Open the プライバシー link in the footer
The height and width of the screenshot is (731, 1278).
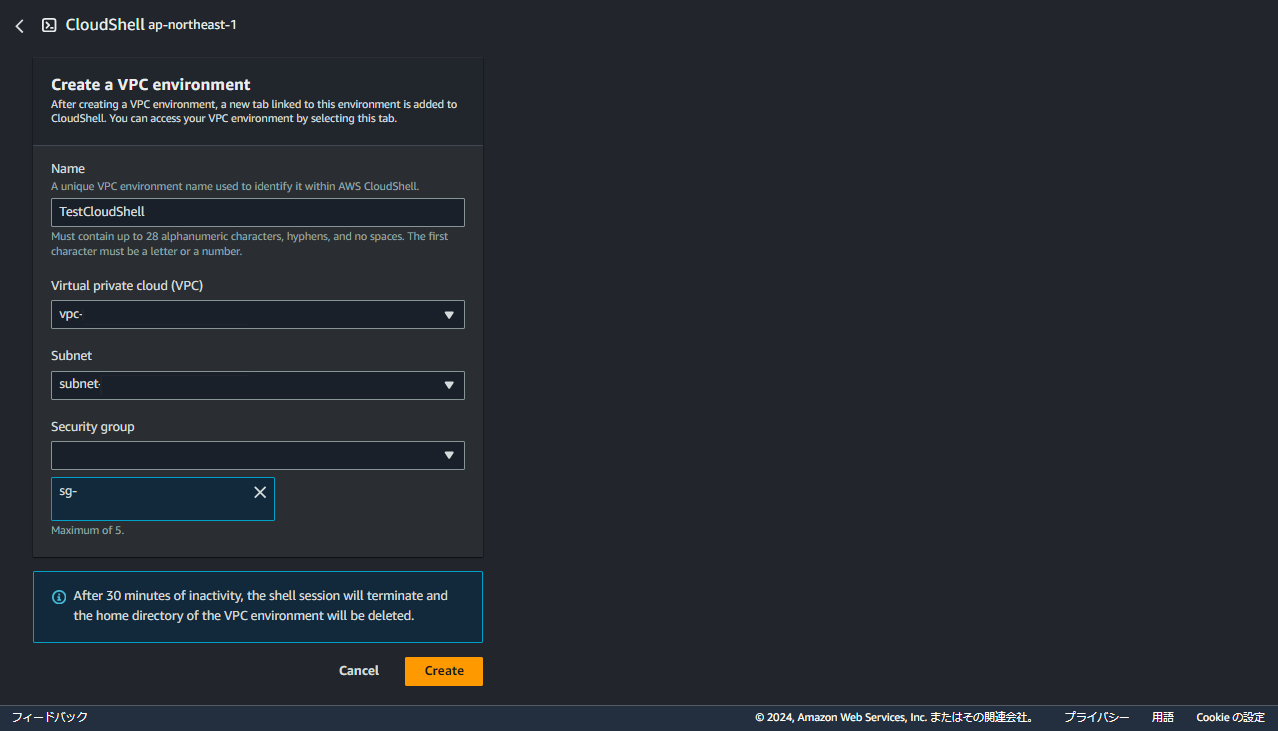[x=1096, y=716]
